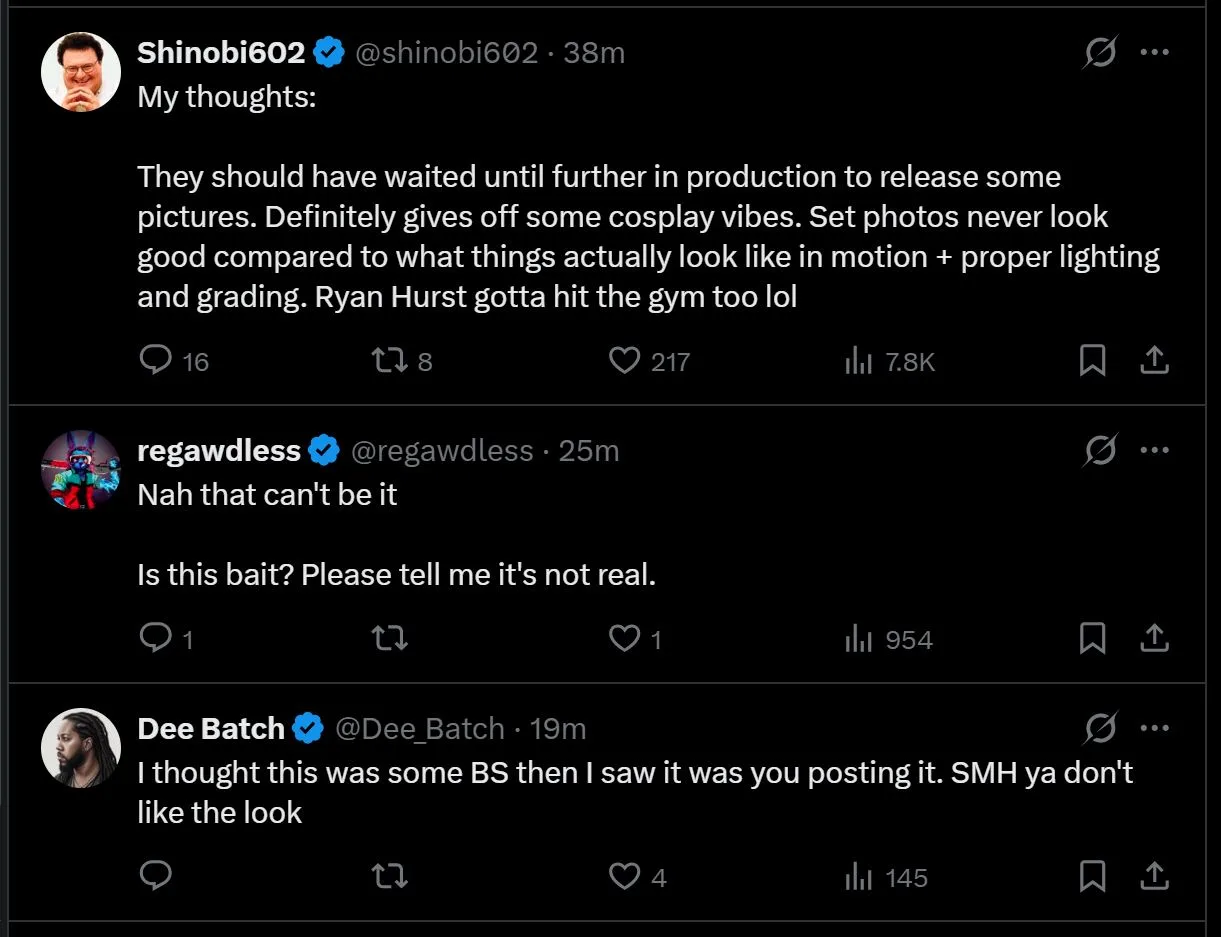Like regawdless's tweet
This screenshot has height=937, width=1221.
point(624,639)
